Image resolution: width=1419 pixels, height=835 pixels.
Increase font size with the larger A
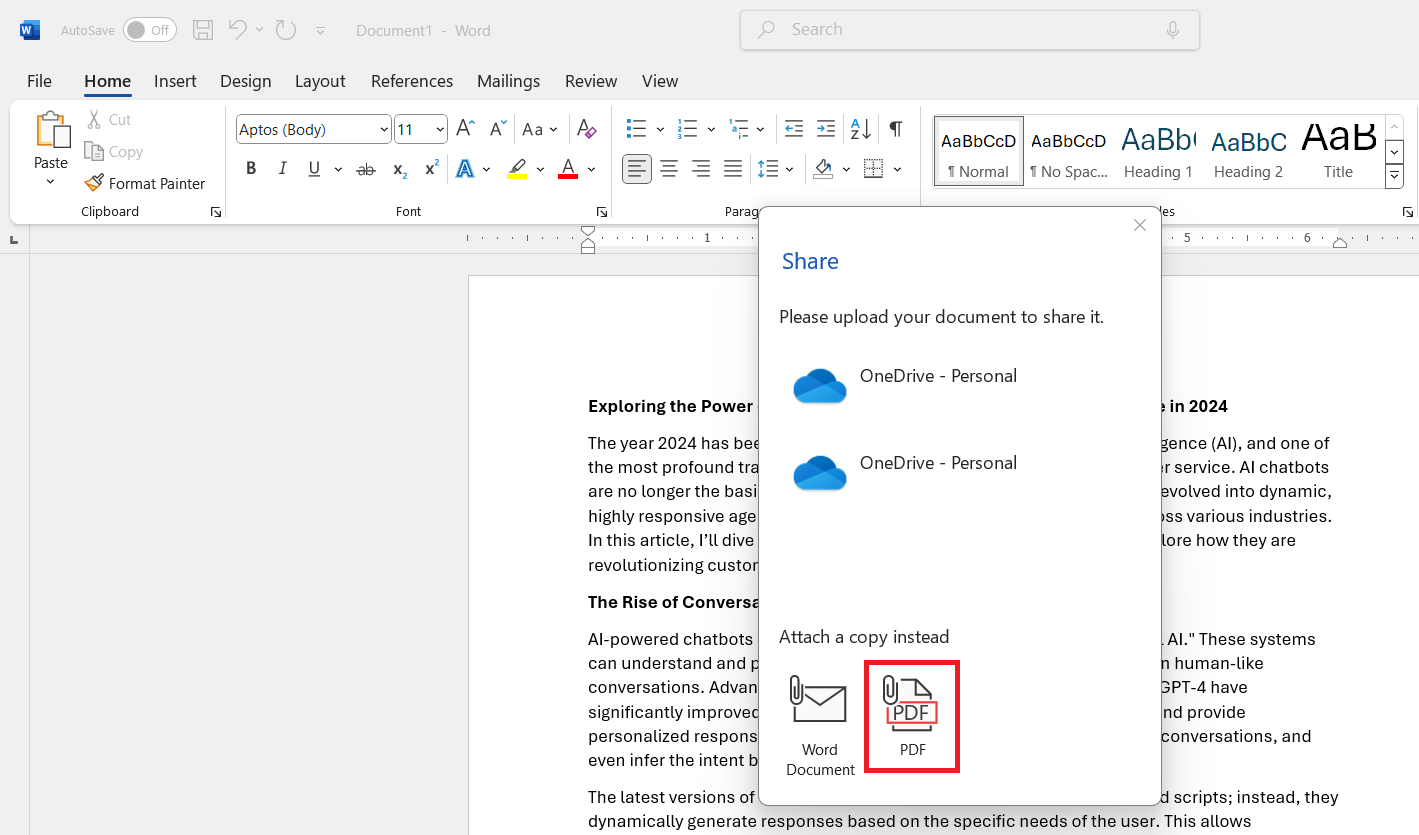pyautogui.click(x=465, y=129)
